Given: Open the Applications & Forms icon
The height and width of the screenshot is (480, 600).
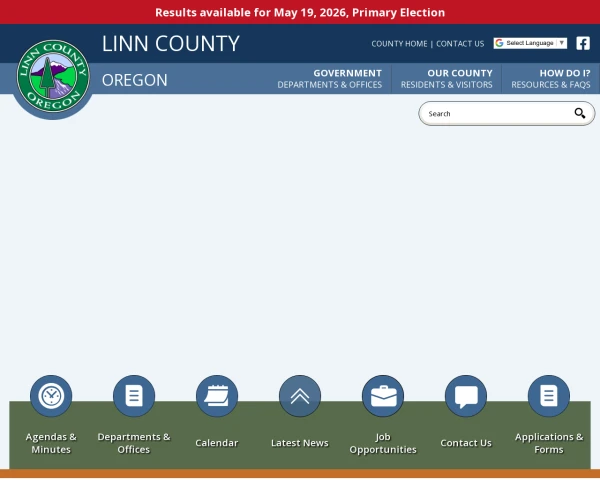Looking at the screenshot, I should [x=549, y=396].
